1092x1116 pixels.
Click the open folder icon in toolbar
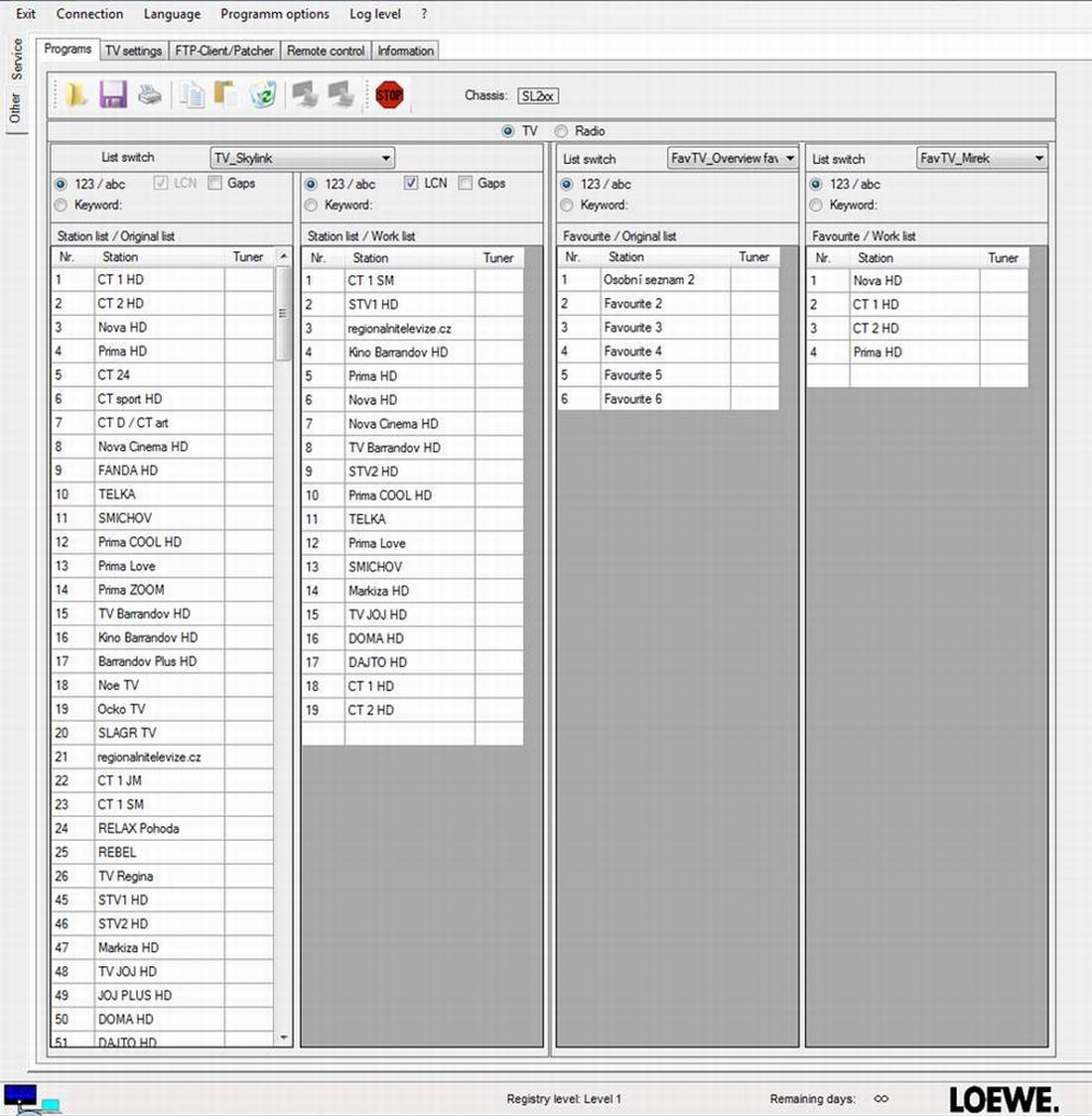76,95
